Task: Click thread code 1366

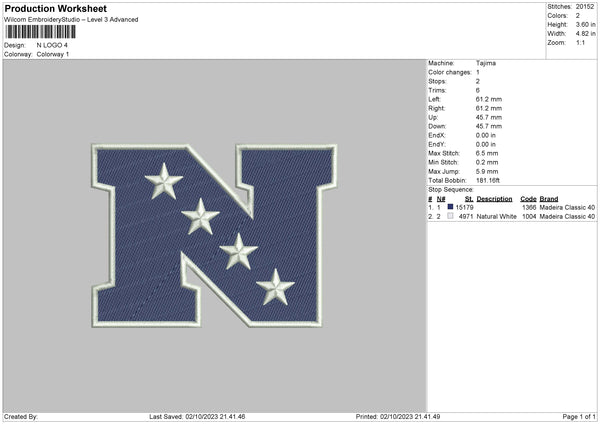Action: 529,207
